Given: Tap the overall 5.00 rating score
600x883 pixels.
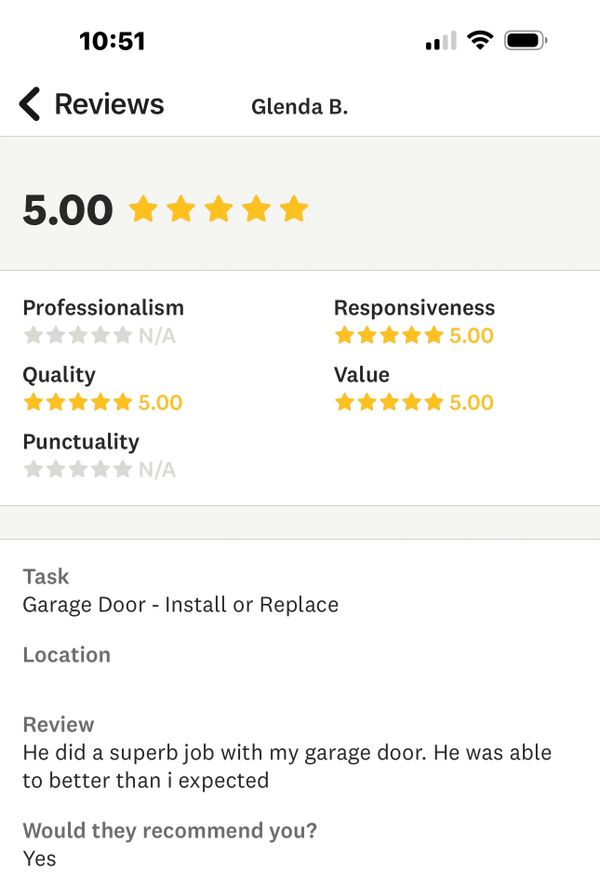Looking at the screenshot, I should [x=68, y=209].
